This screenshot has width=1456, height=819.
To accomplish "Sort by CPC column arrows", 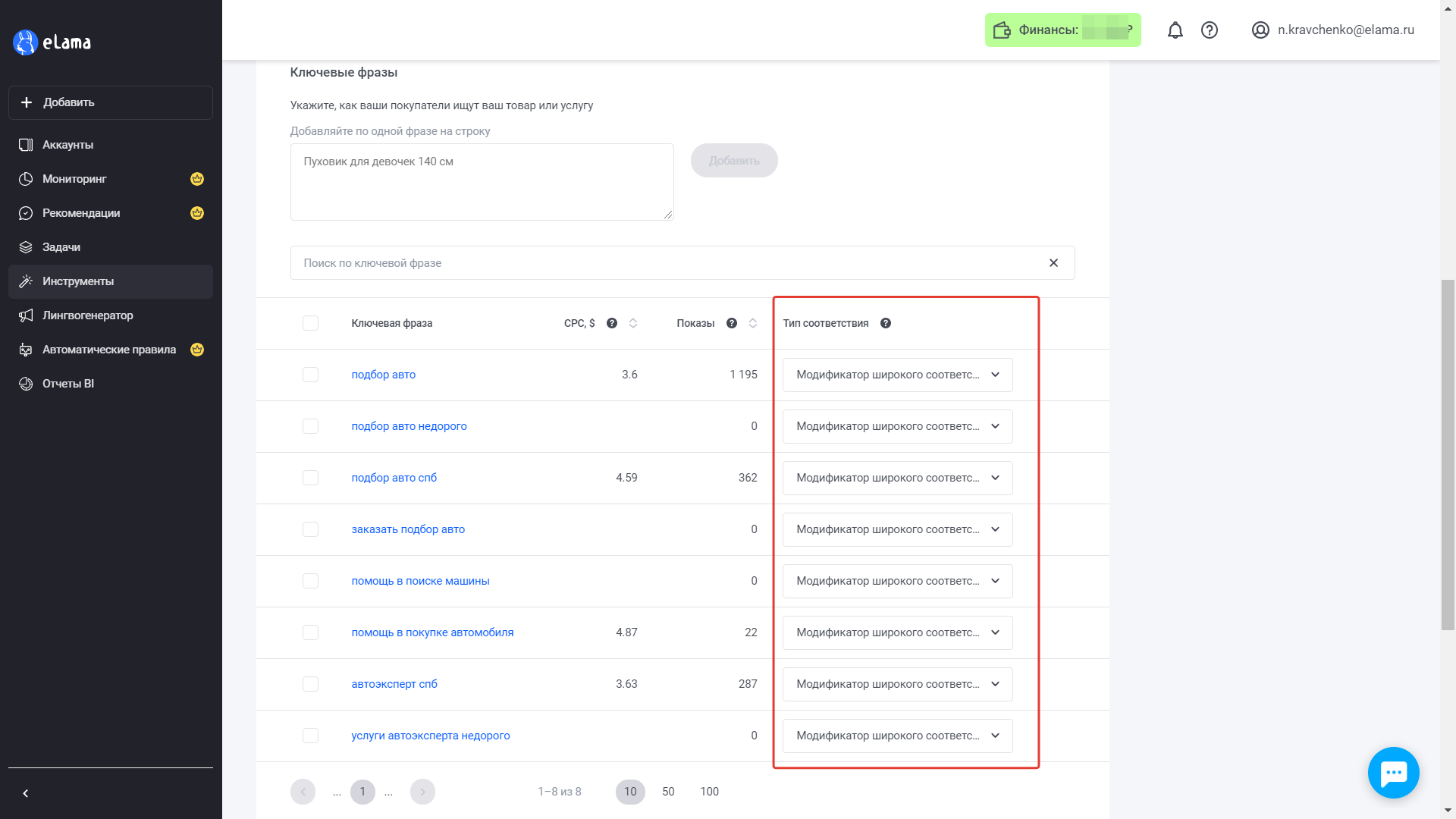I will coord(633,323).
